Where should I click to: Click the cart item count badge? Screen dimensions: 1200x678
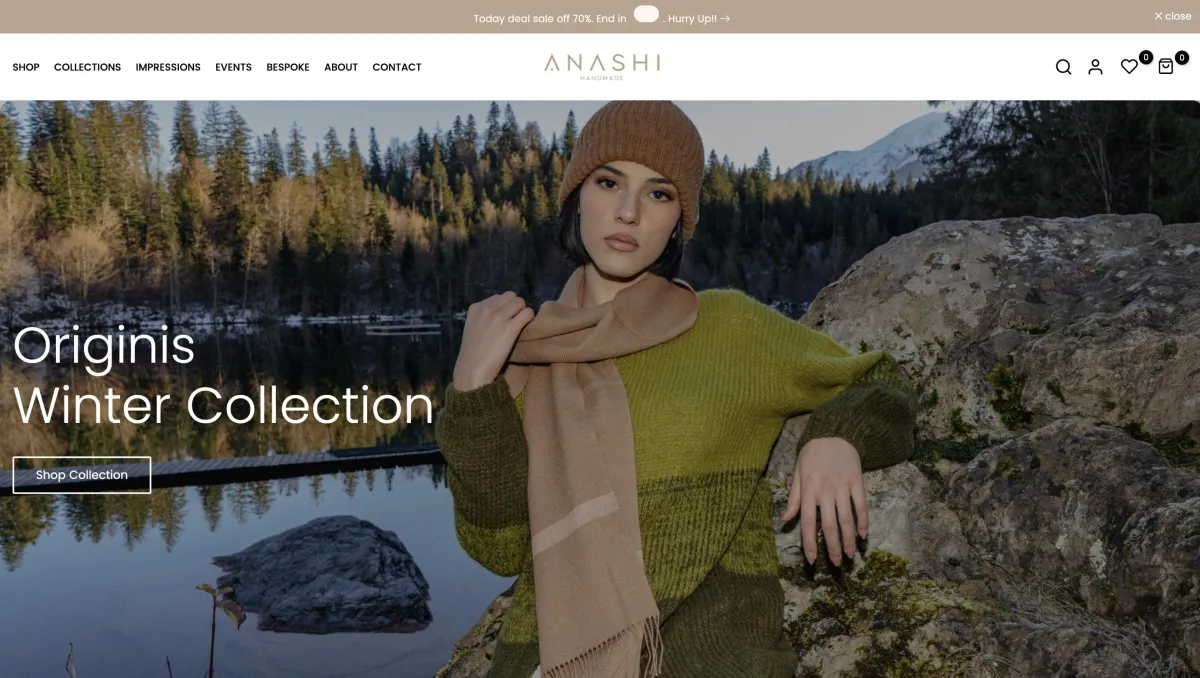pos(1182,57)
